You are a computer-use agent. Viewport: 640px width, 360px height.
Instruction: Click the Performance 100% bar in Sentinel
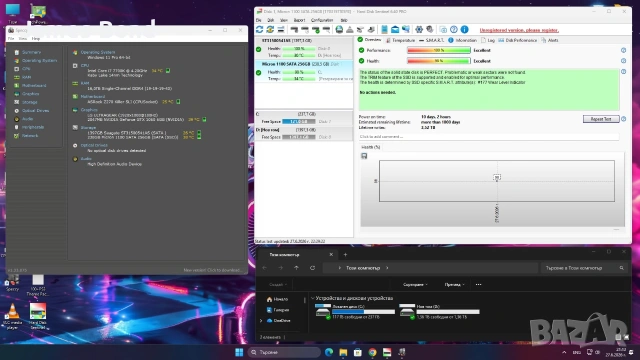click(x=439, y=50)
